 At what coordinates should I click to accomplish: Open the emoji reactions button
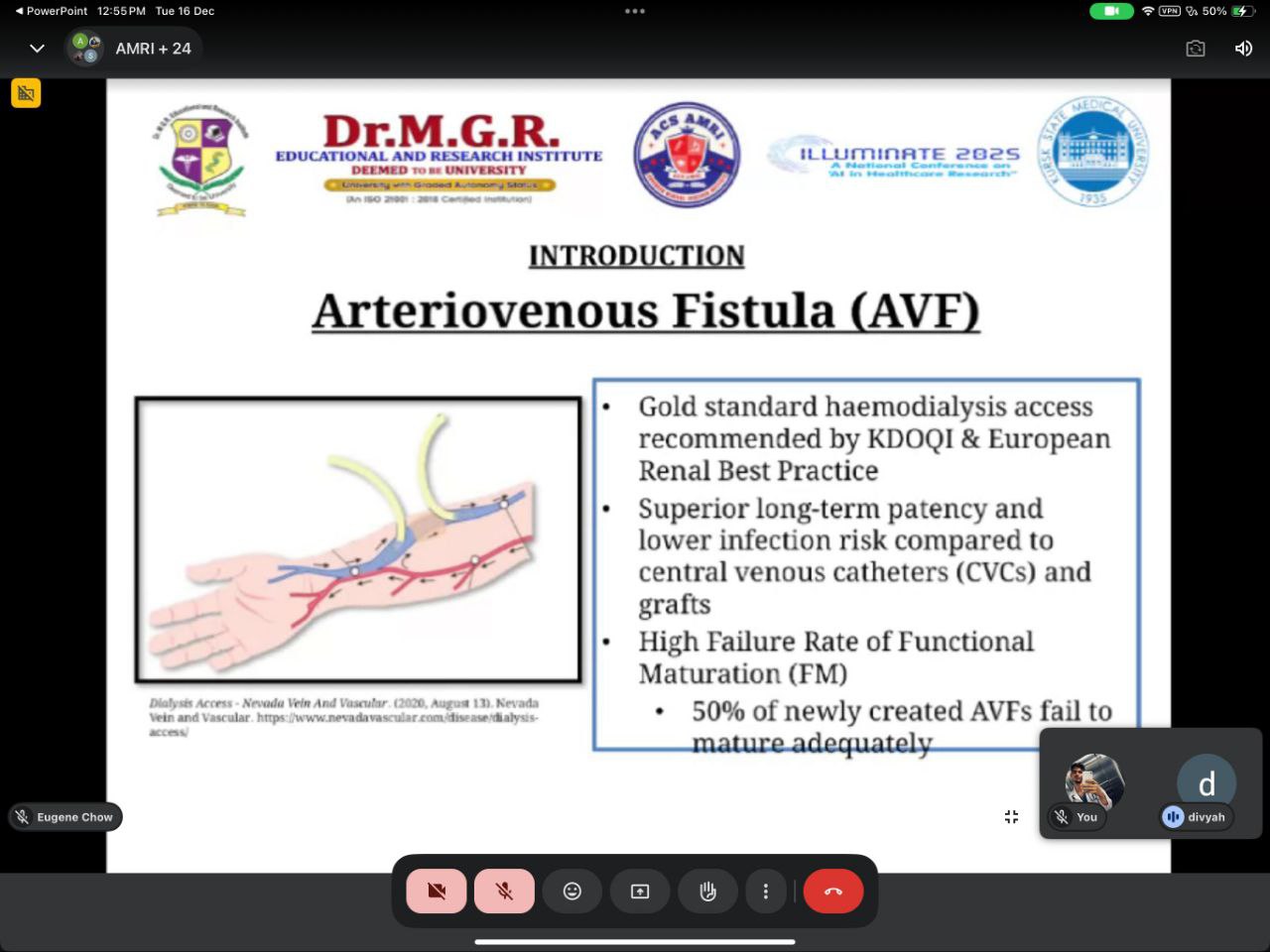click(x=572, y=891)
